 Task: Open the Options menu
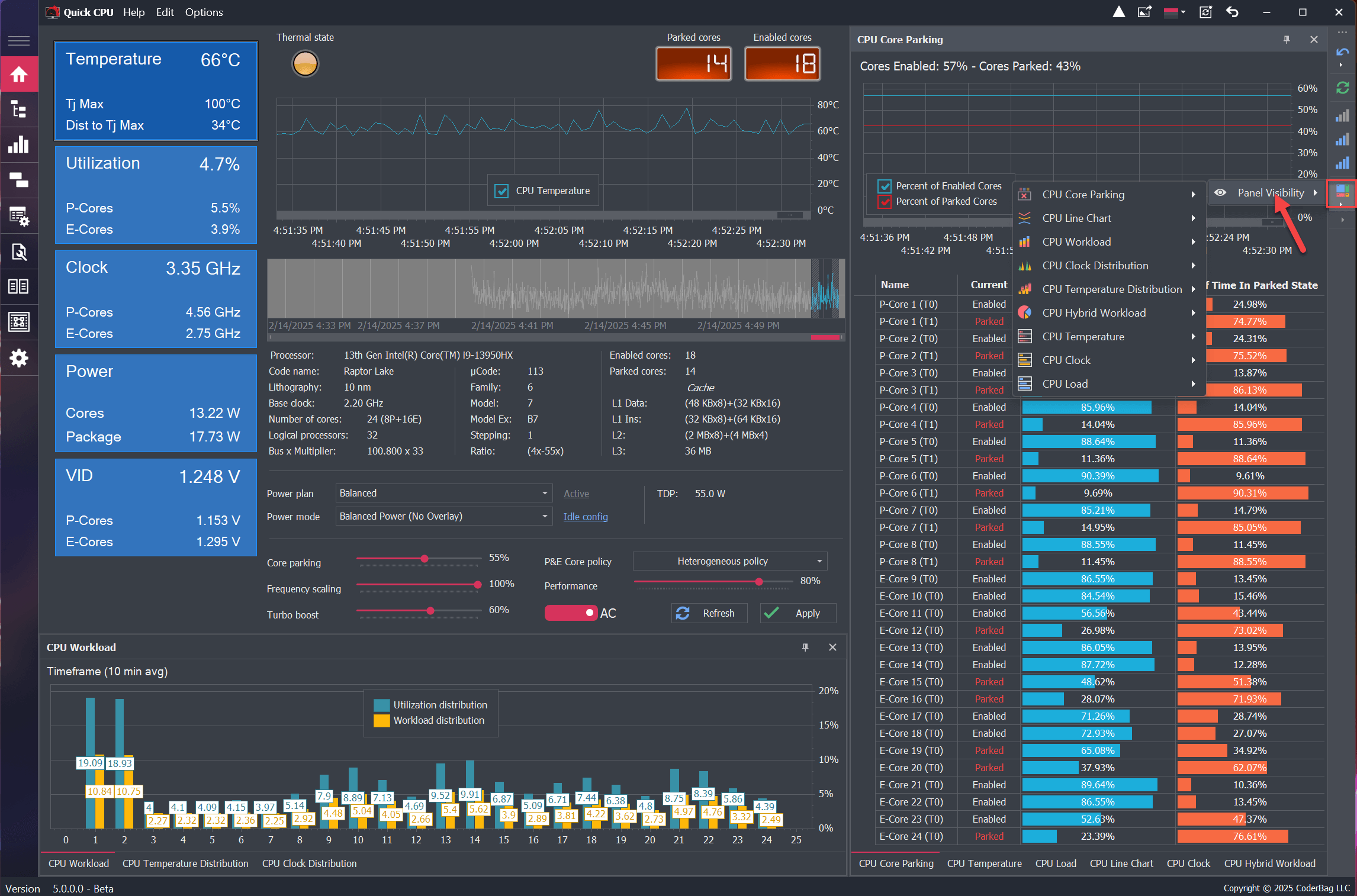point(204,12)
